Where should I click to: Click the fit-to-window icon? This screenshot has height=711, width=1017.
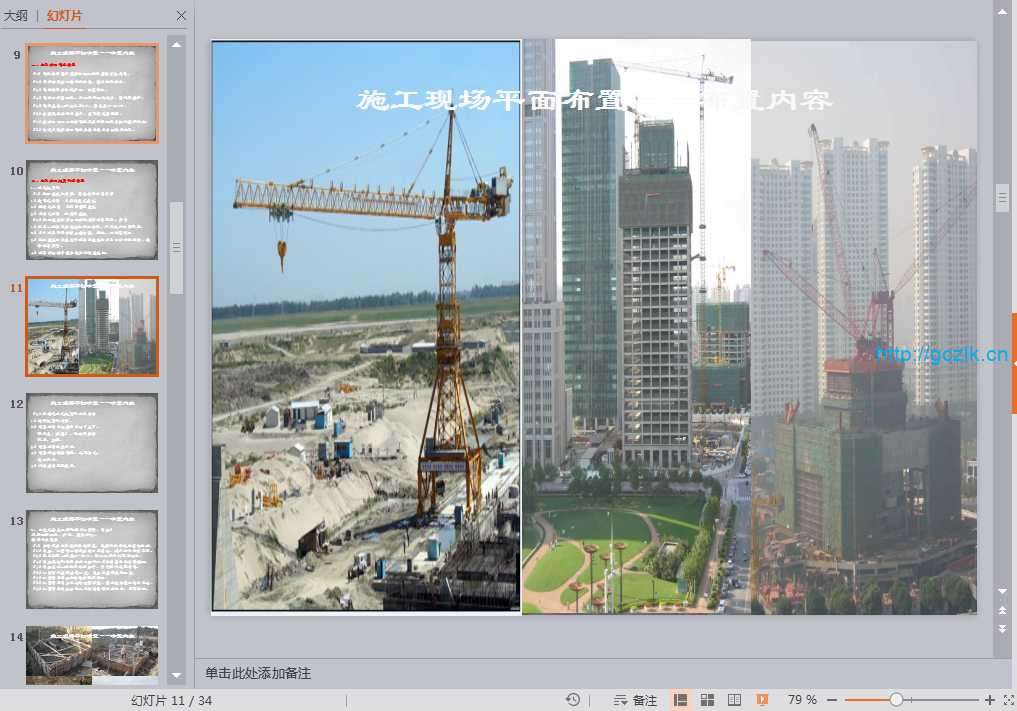point(1008,700)
